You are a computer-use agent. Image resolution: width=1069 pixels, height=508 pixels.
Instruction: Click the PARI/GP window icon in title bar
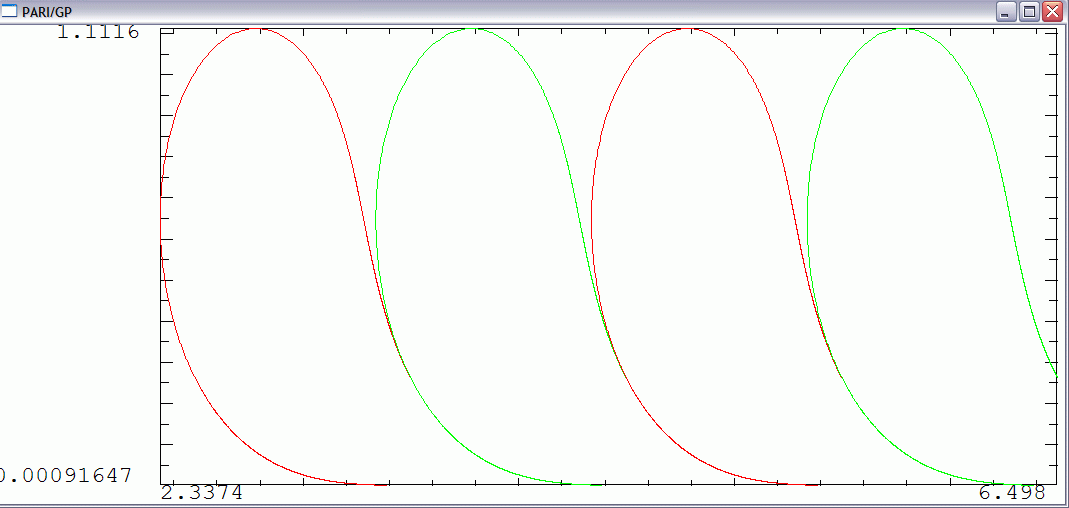(10, 11)
